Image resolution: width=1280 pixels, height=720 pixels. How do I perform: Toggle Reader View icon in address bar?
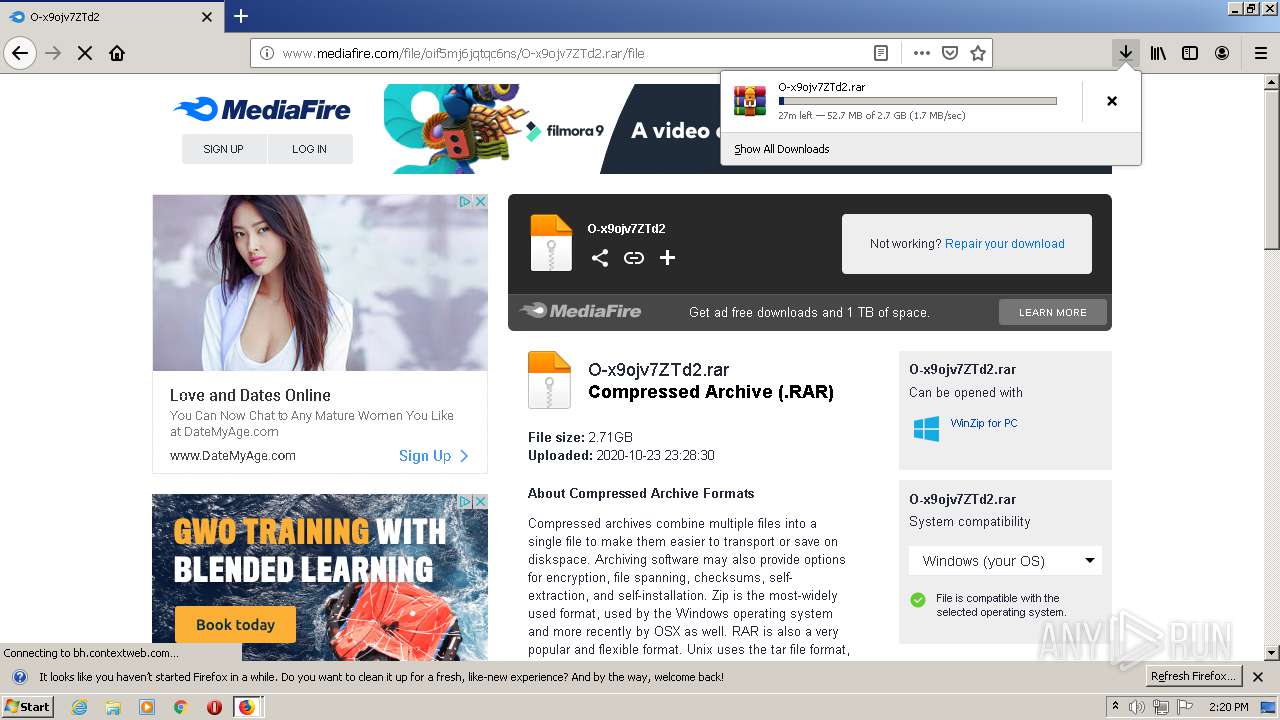click(881, 53)
